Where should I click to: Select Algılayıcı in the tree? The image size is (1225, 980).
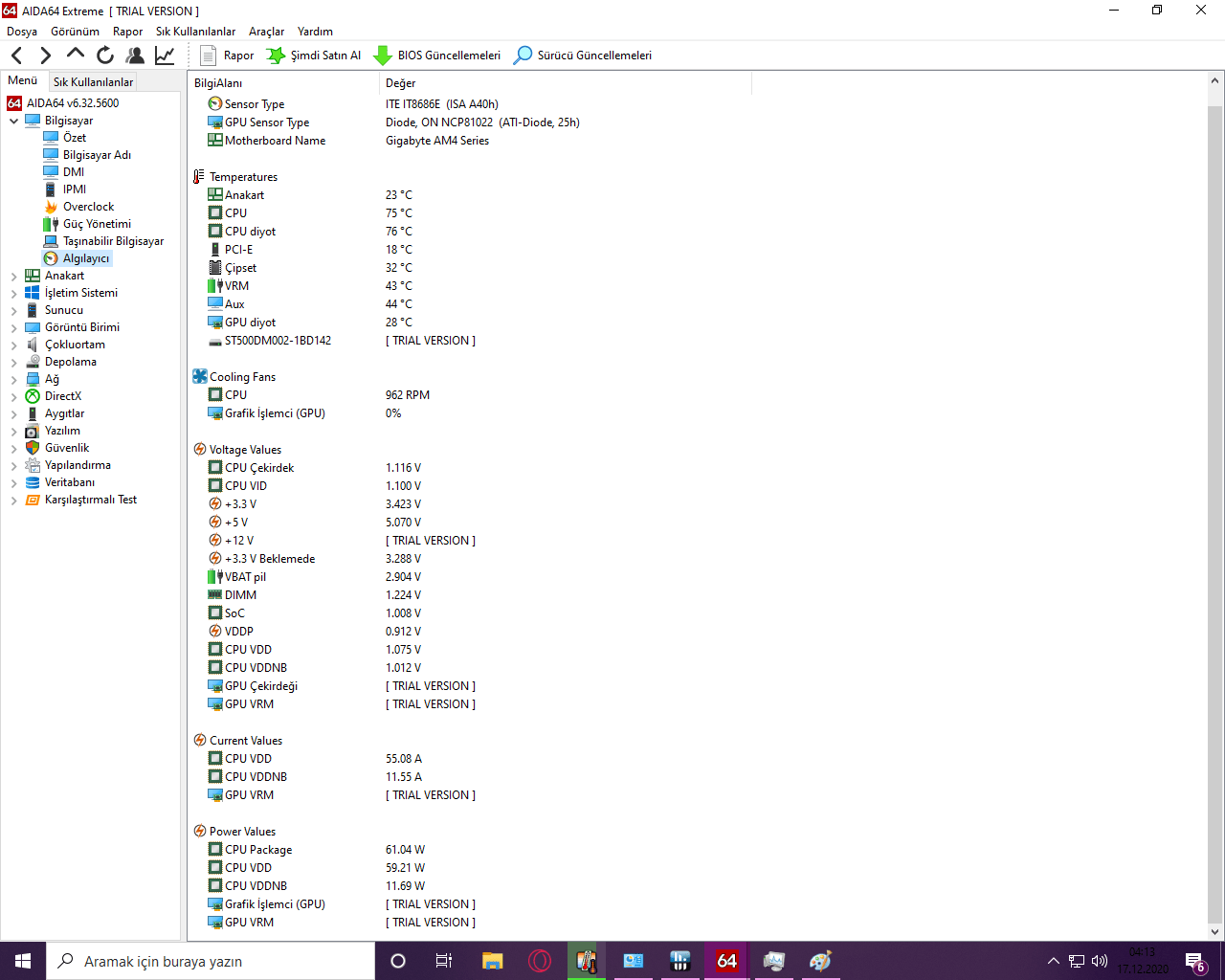tap(86, 258)
